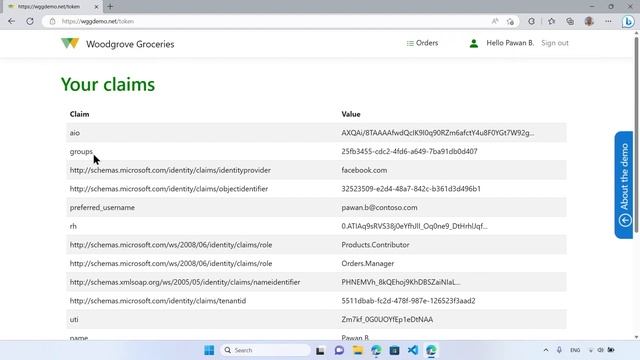Viewport: 640px width, 360px height.
Task: Open the Favorites list icon
Action: pyautogui.click(x=551, y=21)
